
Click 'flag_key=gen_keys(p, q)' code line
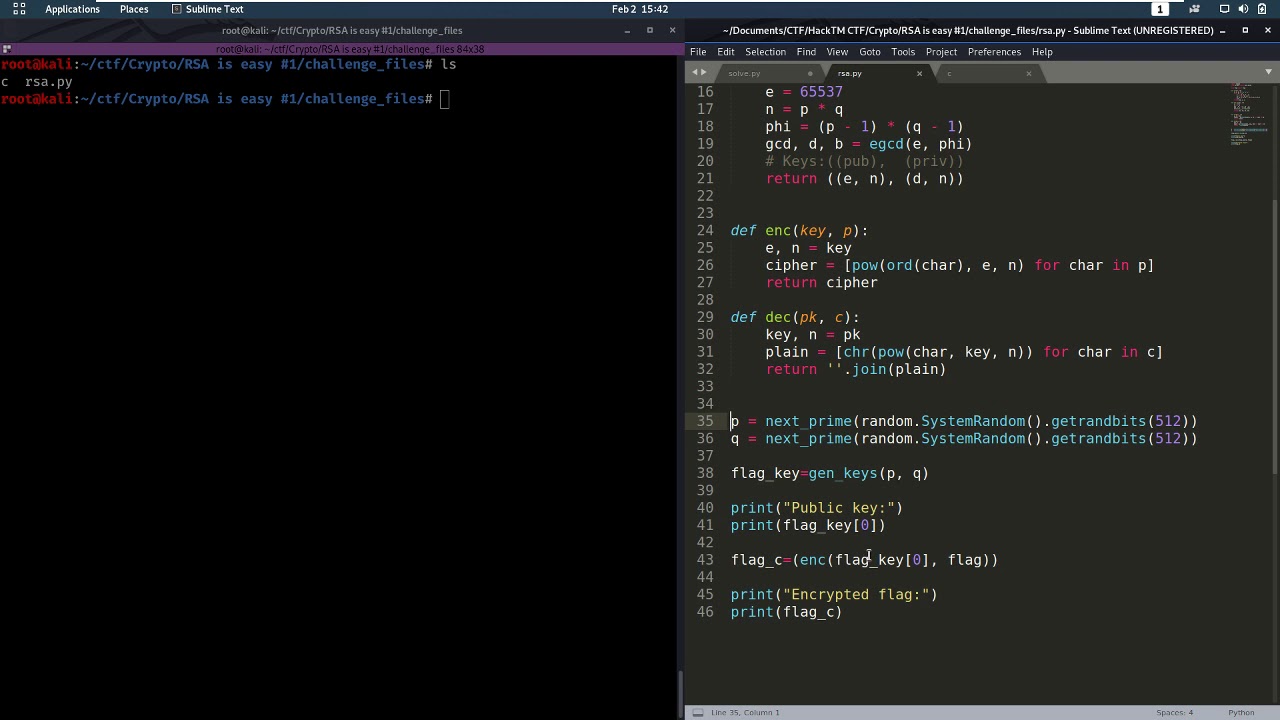tap(829, 474)
